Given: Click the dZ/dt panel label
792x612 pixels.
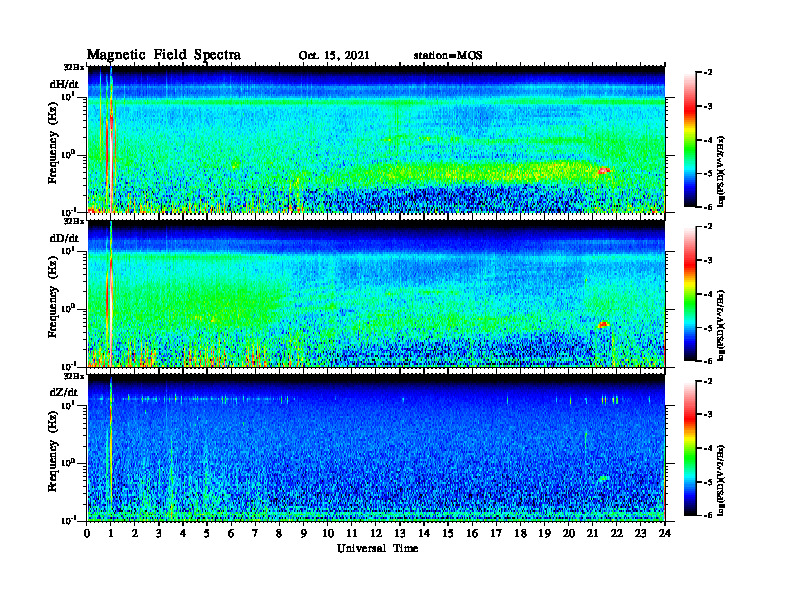Looking at the screenshot, I should [x=64, y=392].
